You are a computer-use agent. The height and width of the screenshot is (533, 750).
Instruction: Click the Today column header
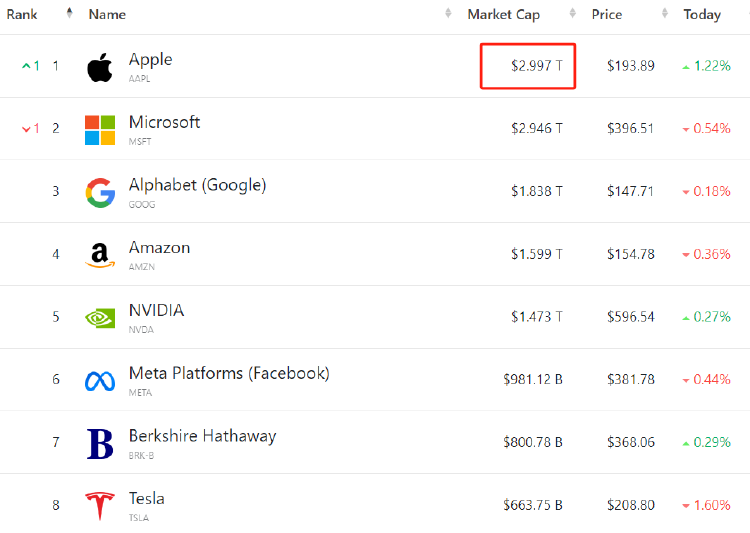(x=702, y=14)
